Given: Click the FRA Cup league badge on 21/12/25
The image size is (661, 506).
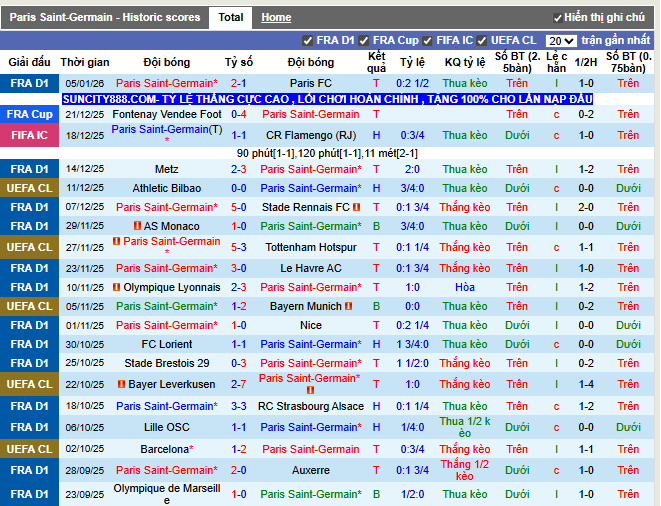Looking at the screenshot, I should click(30, 114).
